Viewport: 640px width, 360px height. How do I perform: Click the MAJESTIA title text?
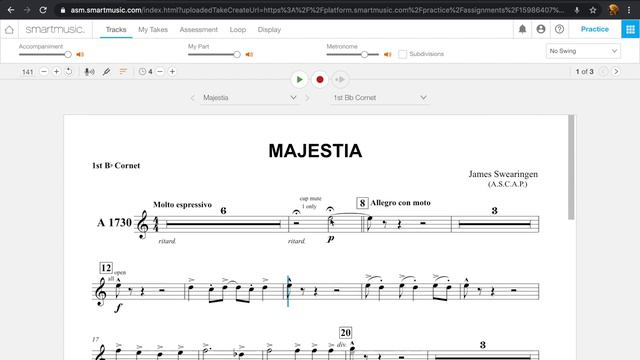[315, 151]
